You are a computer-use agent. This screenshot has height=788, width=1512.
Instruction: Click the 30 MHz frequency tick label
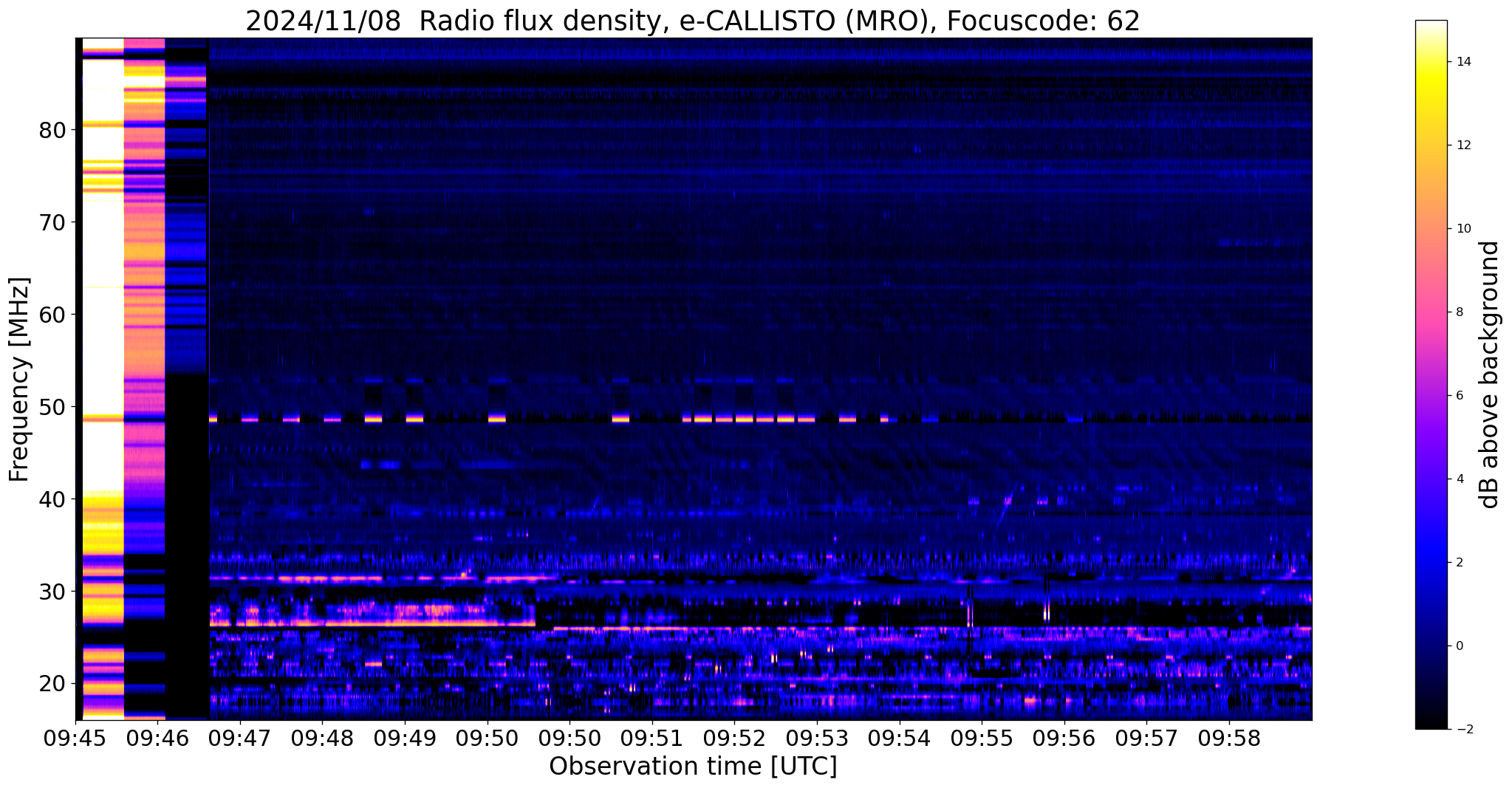click(52, 592)
